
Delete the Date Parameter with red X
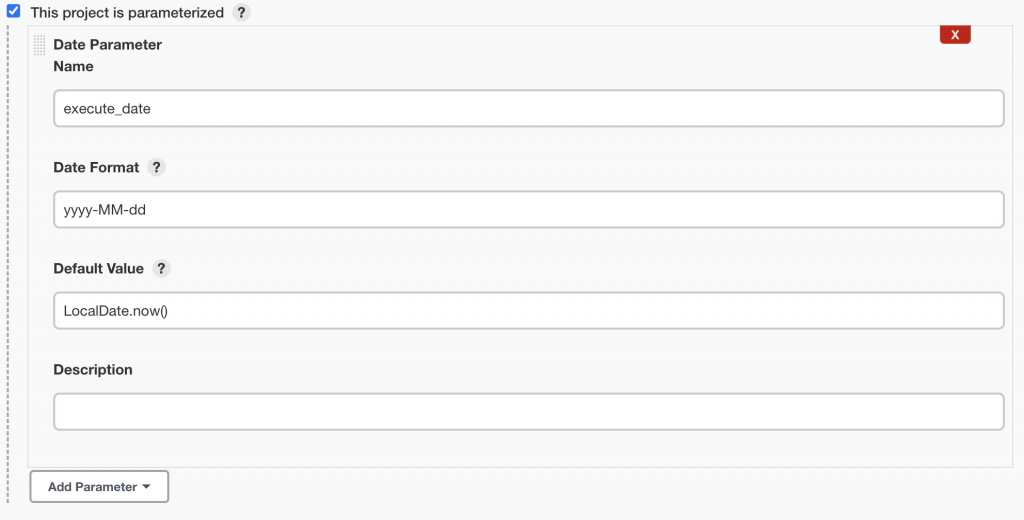955,35
